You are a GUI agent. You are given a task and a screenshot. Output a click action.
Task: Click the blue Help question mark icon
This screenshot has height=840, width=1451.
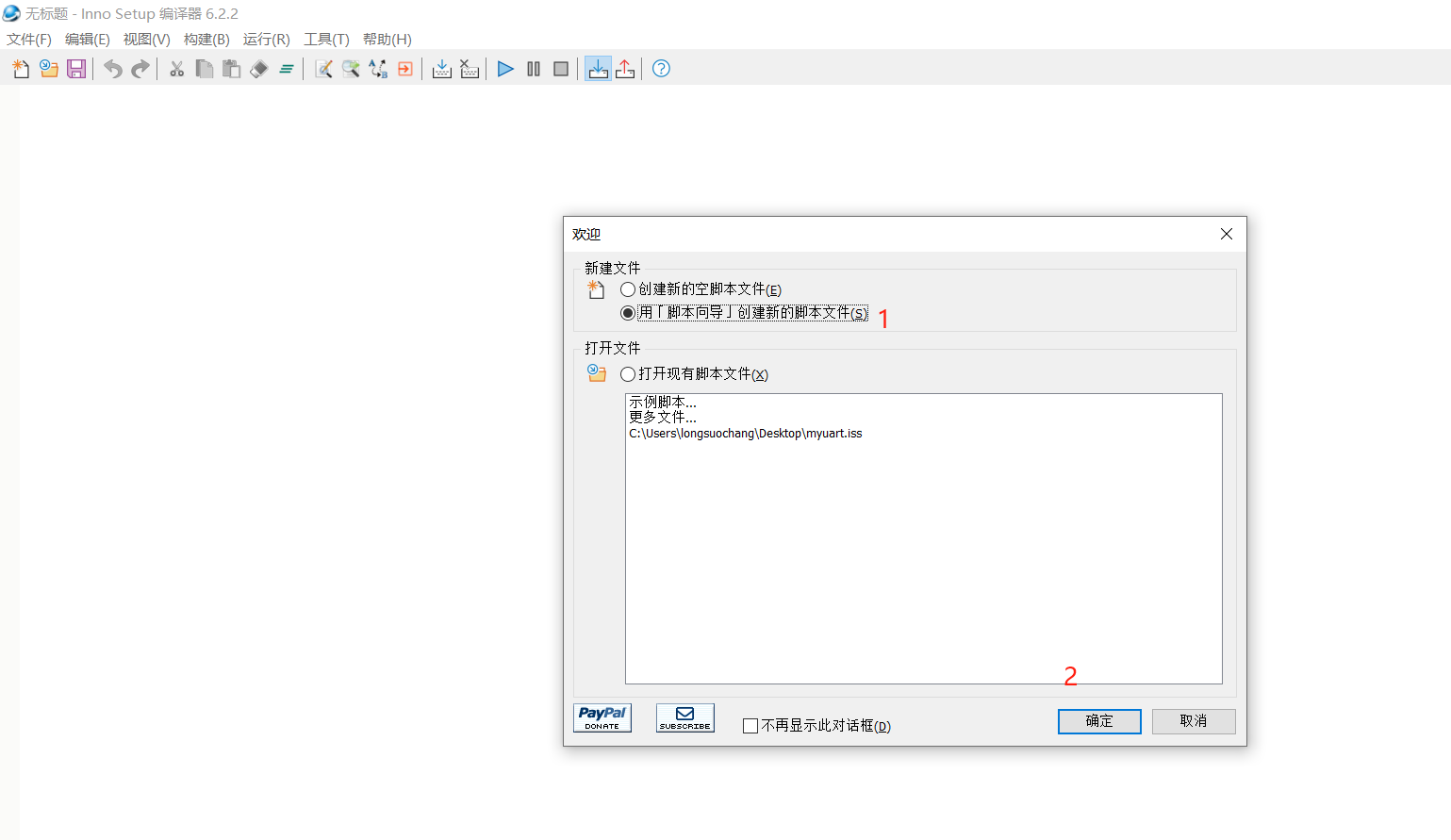click(662, 69)
